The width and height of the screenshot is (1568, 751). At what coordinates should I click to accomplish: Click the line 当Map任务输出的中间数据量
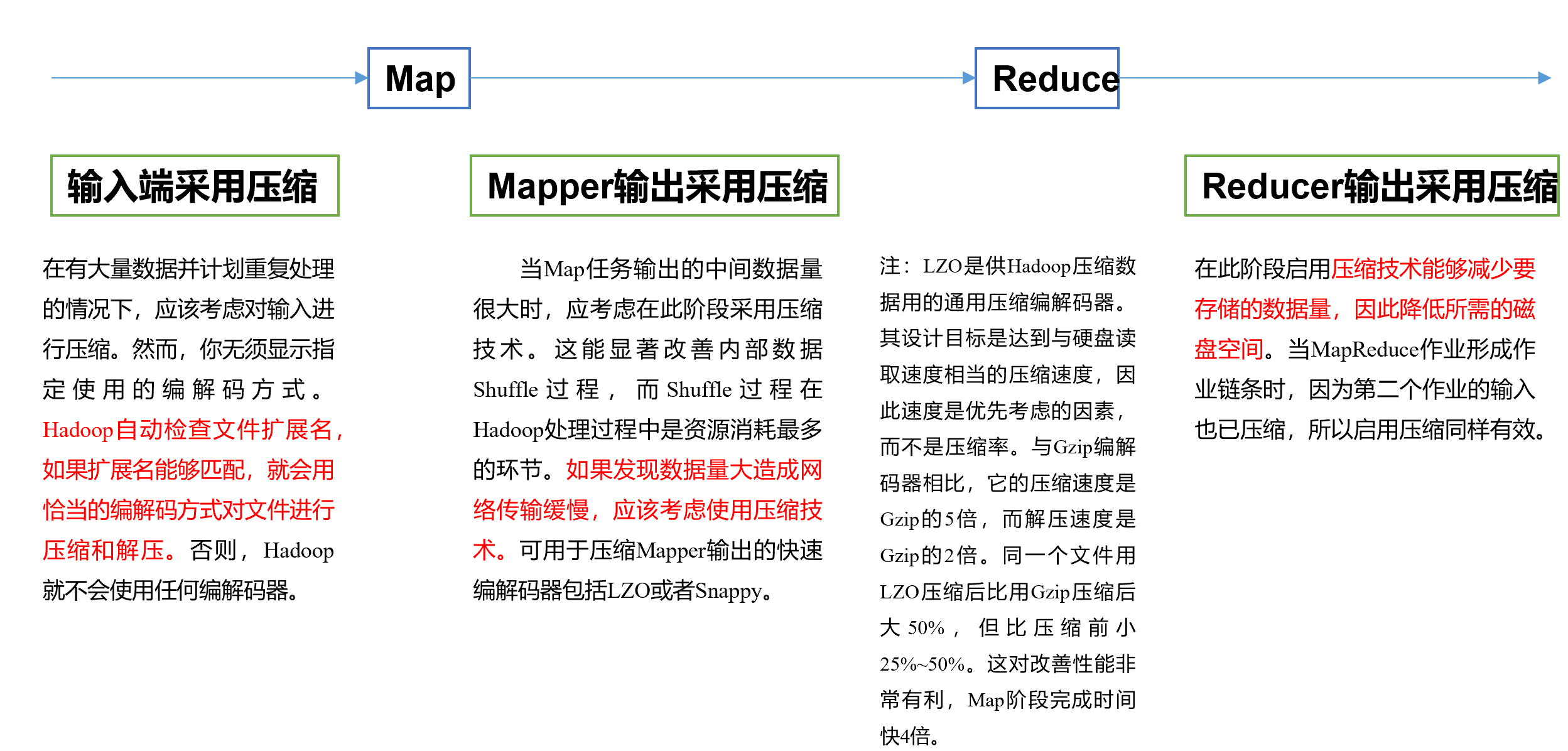tap(671, 269)
